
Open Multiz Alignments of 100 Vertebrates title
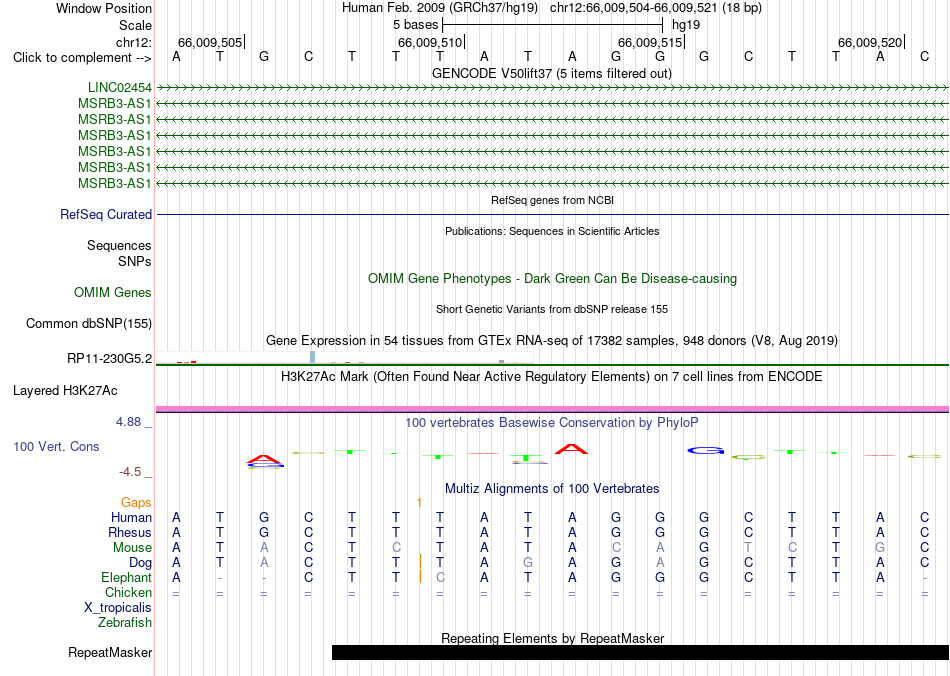(552, 489)
